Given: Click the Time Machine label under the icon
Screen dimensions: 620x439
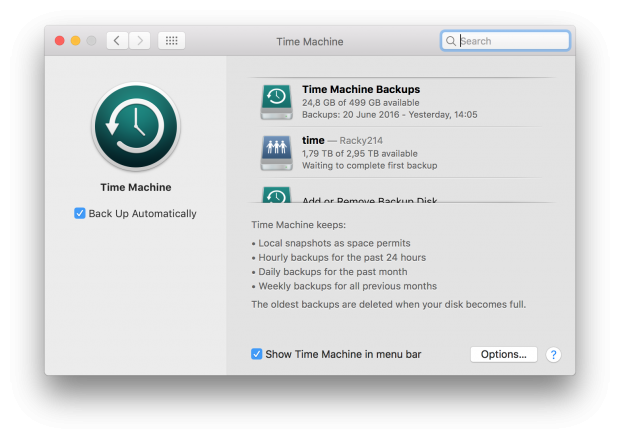Looking at the screenshot, I should pyautogui.click(x=136, y=187).
